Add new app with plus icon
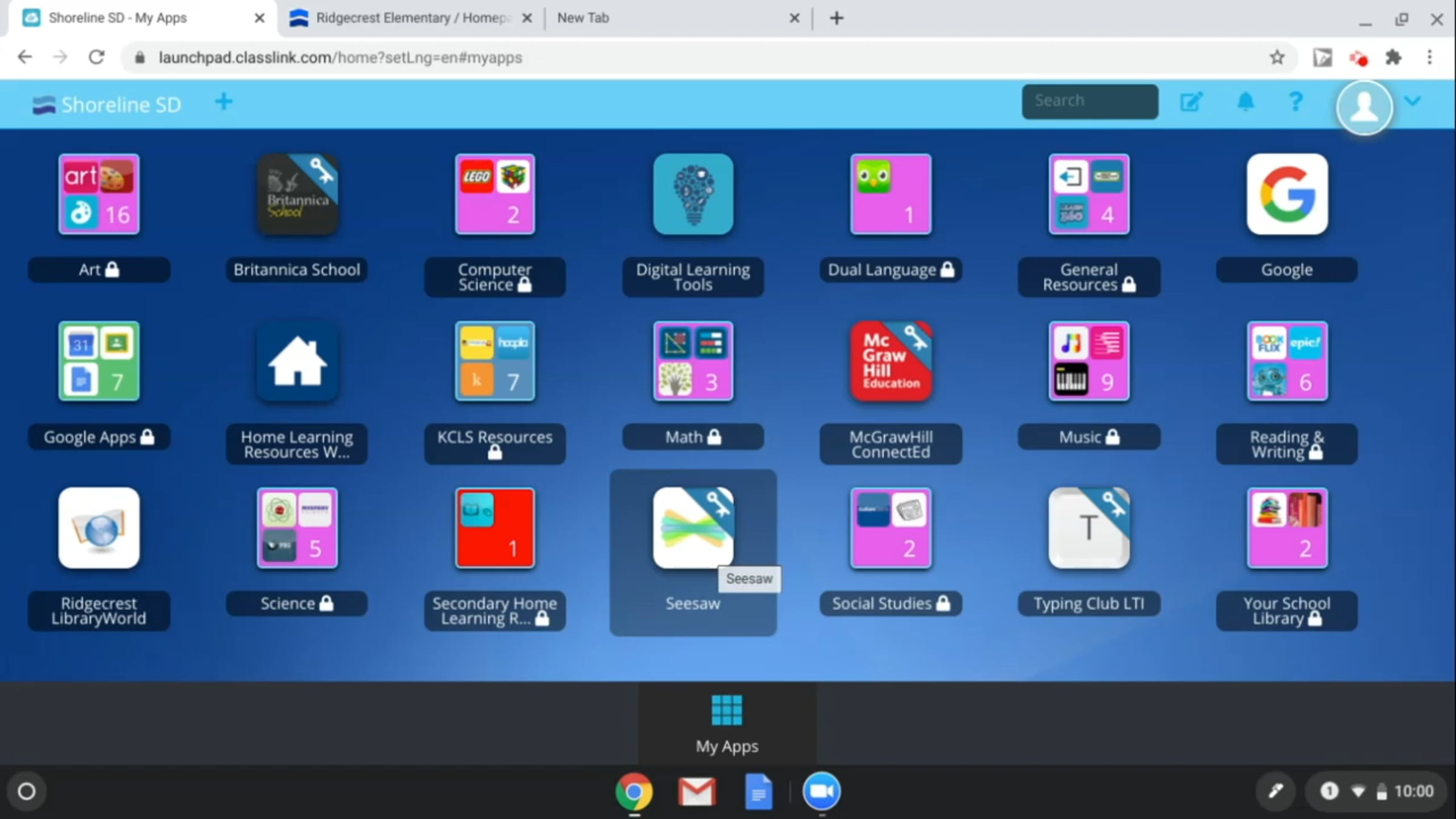1456x819 pixels. tap(224, 101)
